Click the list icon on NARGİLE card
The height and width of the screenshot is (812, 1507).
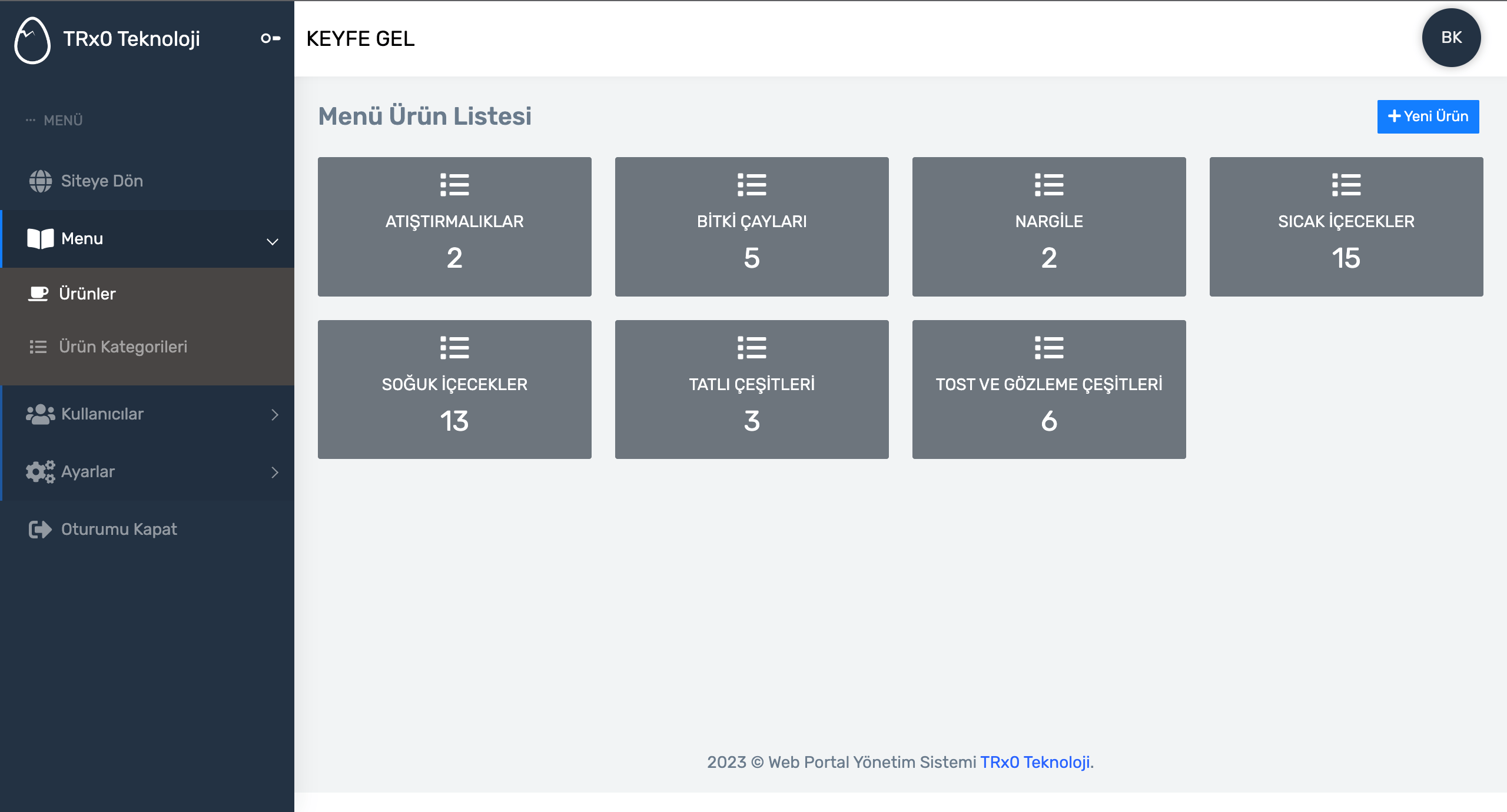(1049, 185)
